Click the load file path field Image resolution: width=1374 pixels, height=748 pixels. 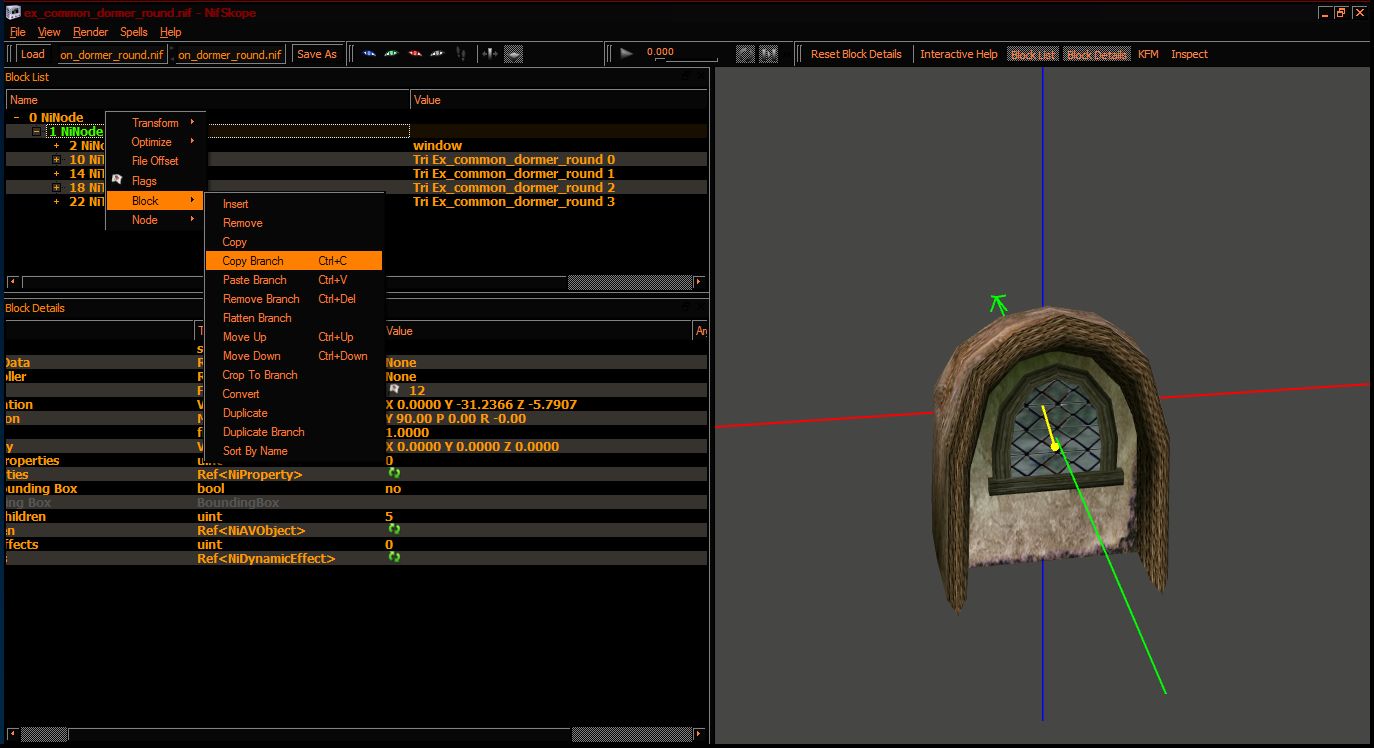[112, 54]
